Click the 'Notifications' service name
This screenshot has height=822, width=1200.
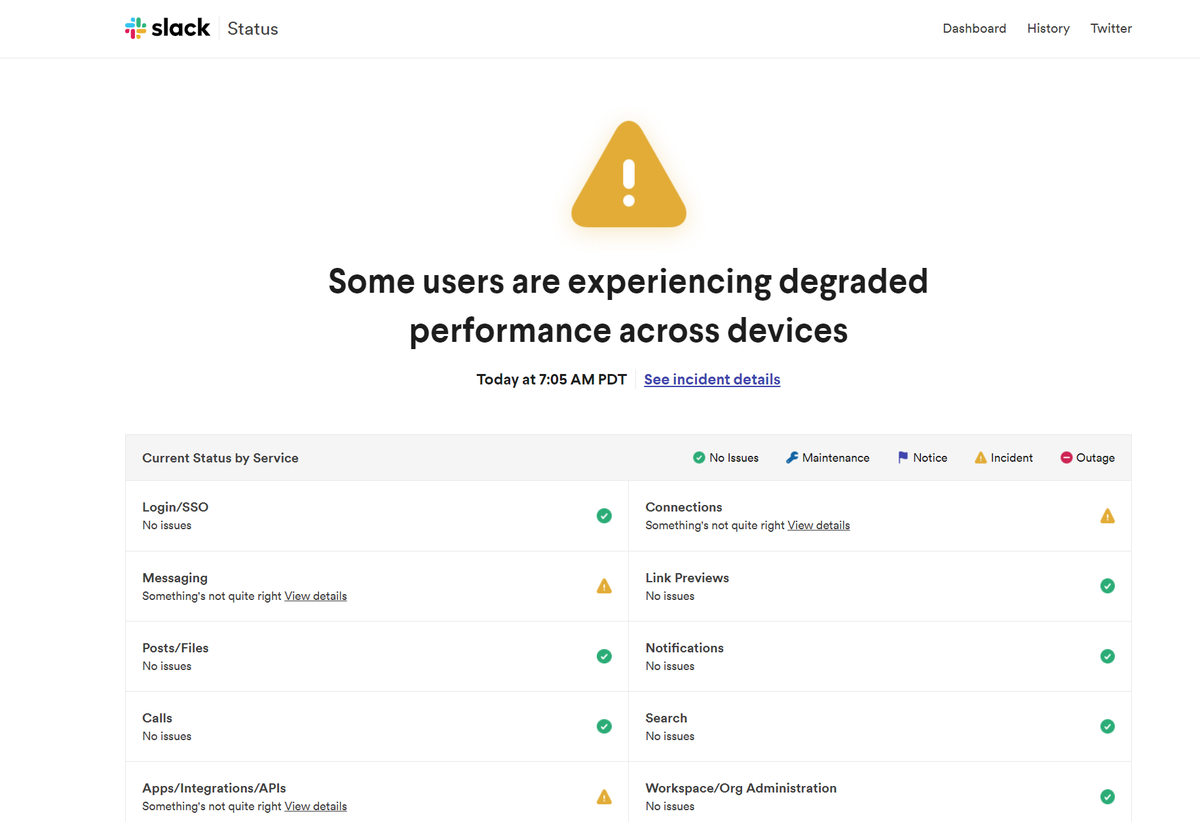tap(684, 648)
